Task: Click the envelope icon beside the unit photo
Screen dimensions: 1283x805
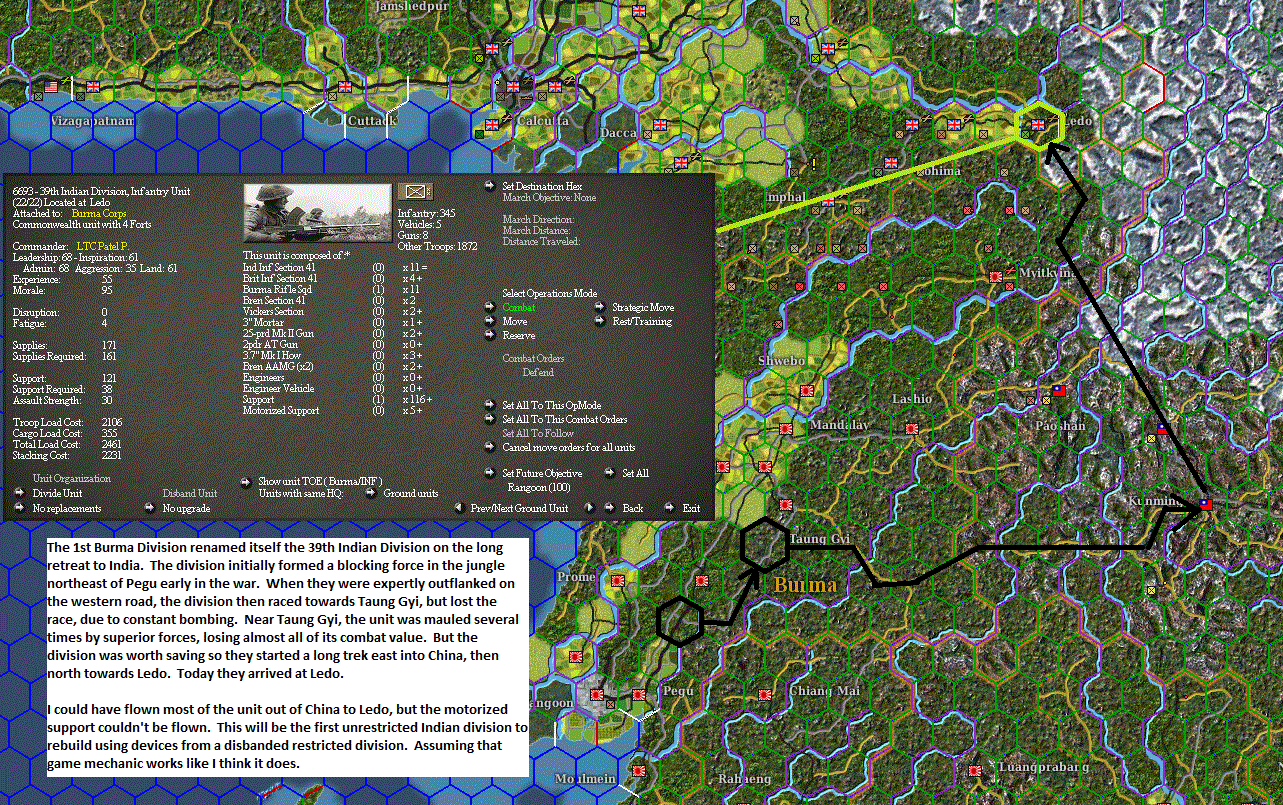Action: tap(415, 191)
